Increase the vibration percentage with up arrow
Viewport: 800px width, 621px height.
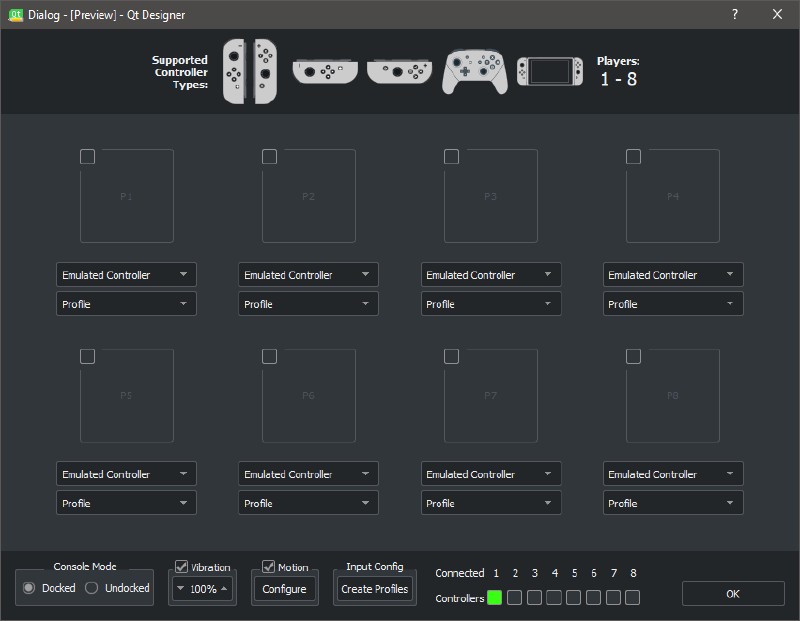pyautogui.click(x=225, y=589)
